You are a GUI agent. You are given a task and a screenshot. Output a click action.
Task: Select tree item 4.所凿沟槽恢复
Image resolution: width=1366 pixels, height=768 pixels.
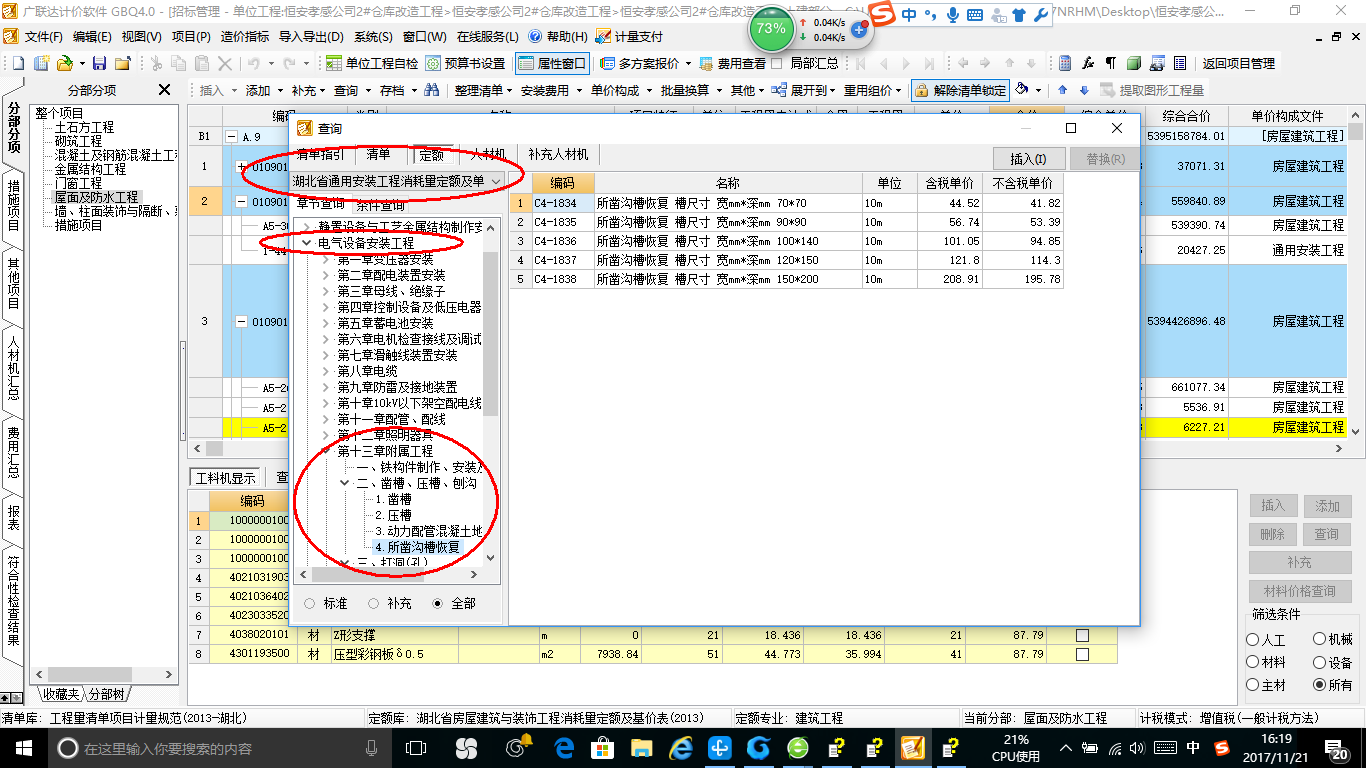[417, 547]
